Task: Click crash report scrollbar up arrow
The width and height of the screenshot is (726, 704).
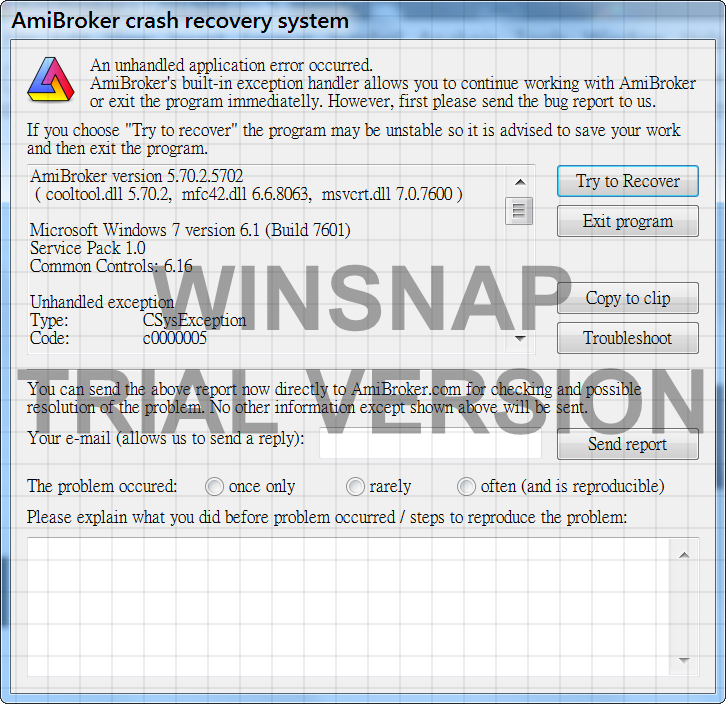Action: point(520,182)
